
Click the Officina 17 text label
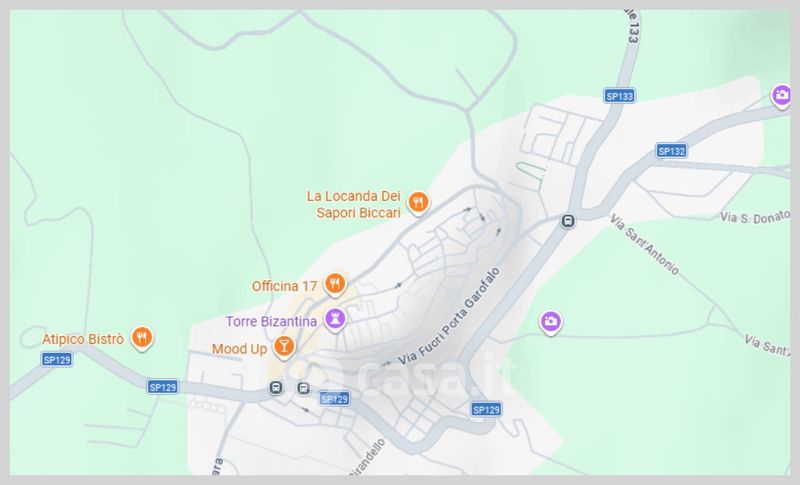tap(285, 286)
